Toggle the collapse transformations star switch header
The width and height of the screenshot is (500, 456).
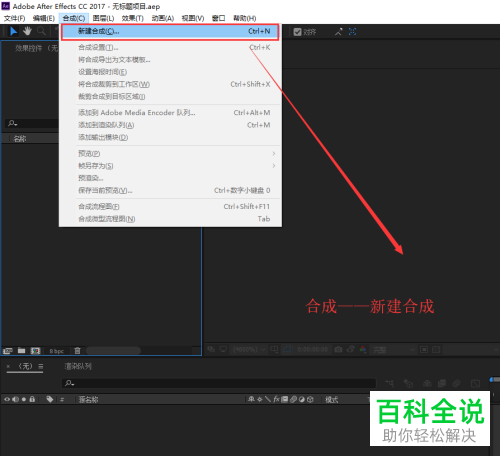point(260,399)
